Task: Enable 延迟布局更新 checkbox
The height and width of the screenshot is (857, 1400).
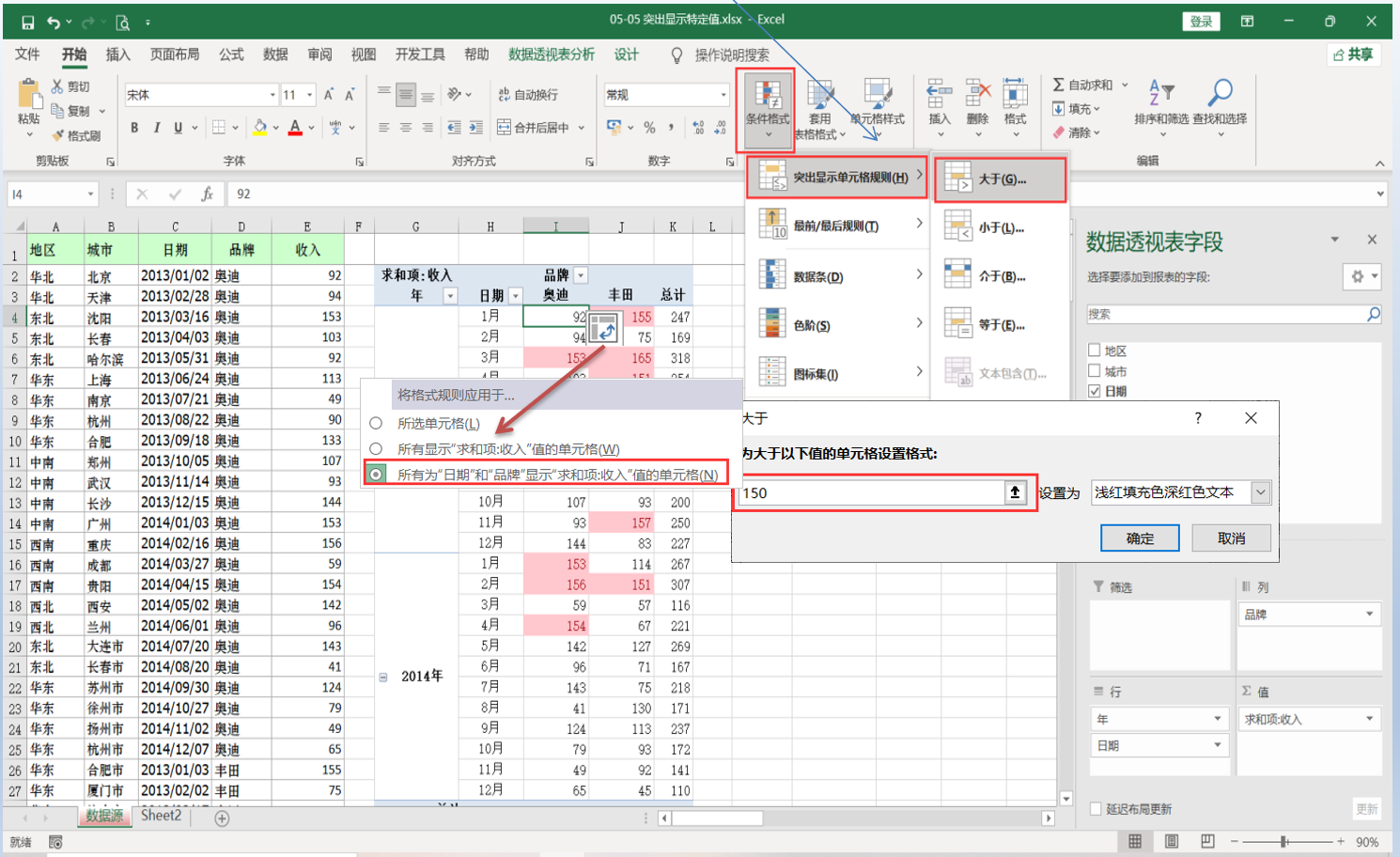Action: [1096, 809]
